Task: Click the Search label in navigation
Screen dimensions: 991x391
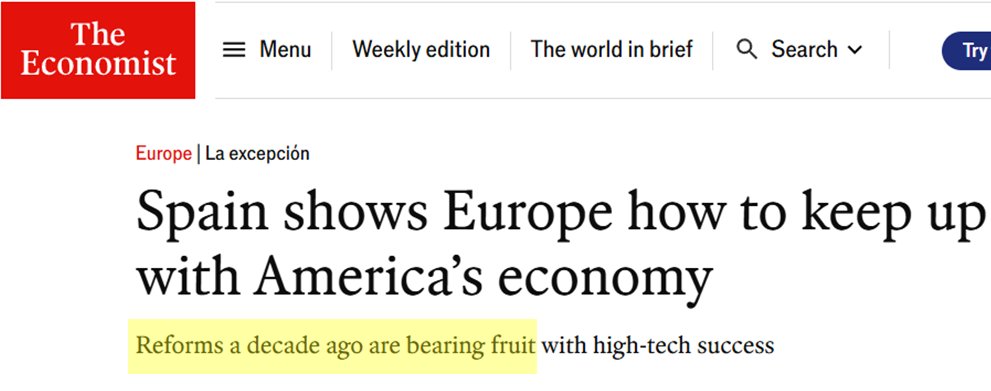Action: point(804,49)
